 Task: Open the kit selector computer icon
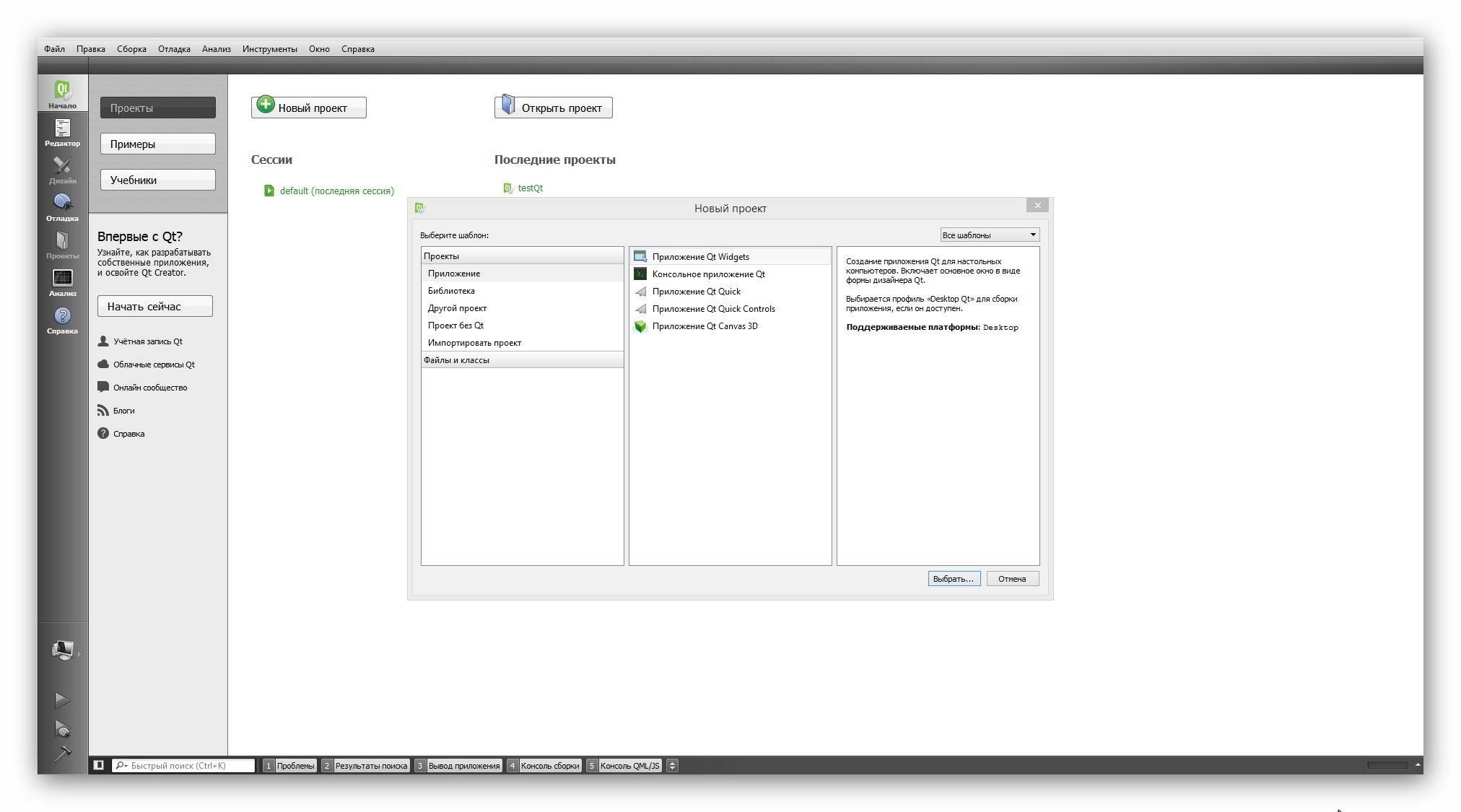pyautogui.click(x=63, y=650)
